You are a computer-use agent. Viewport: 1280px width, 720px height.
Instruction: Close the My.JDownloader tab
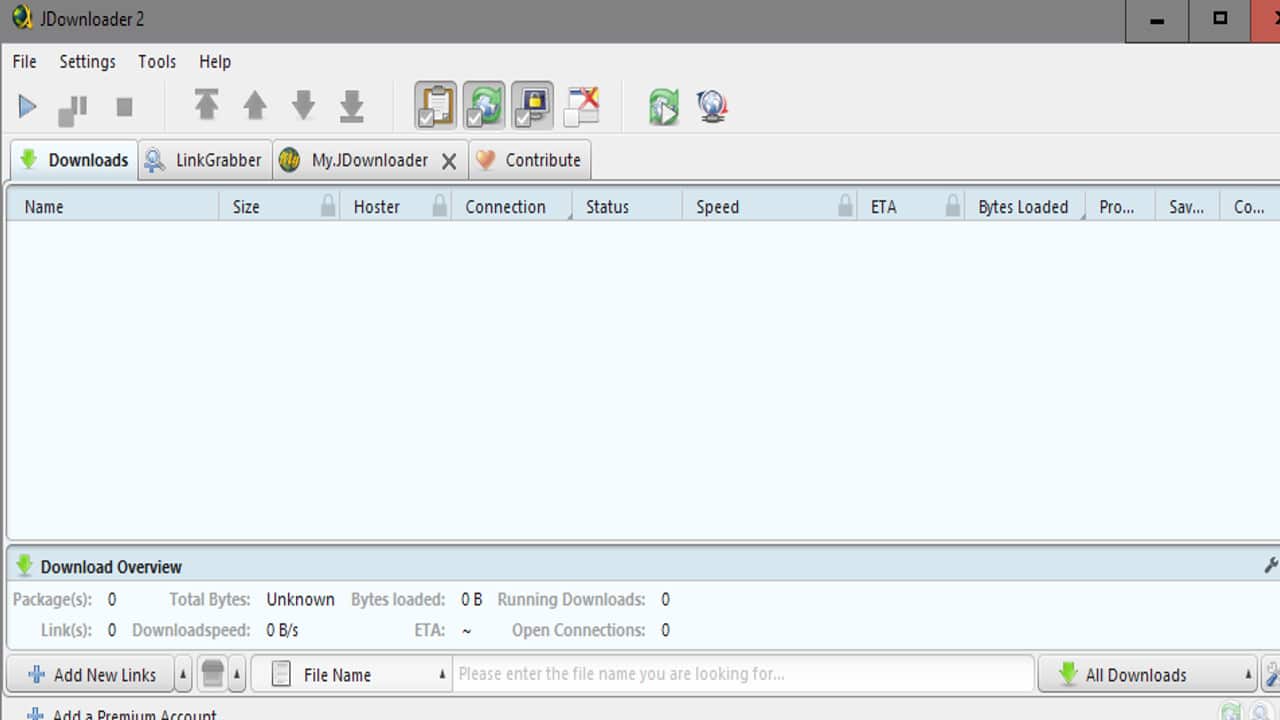click(x=449, y=161)
